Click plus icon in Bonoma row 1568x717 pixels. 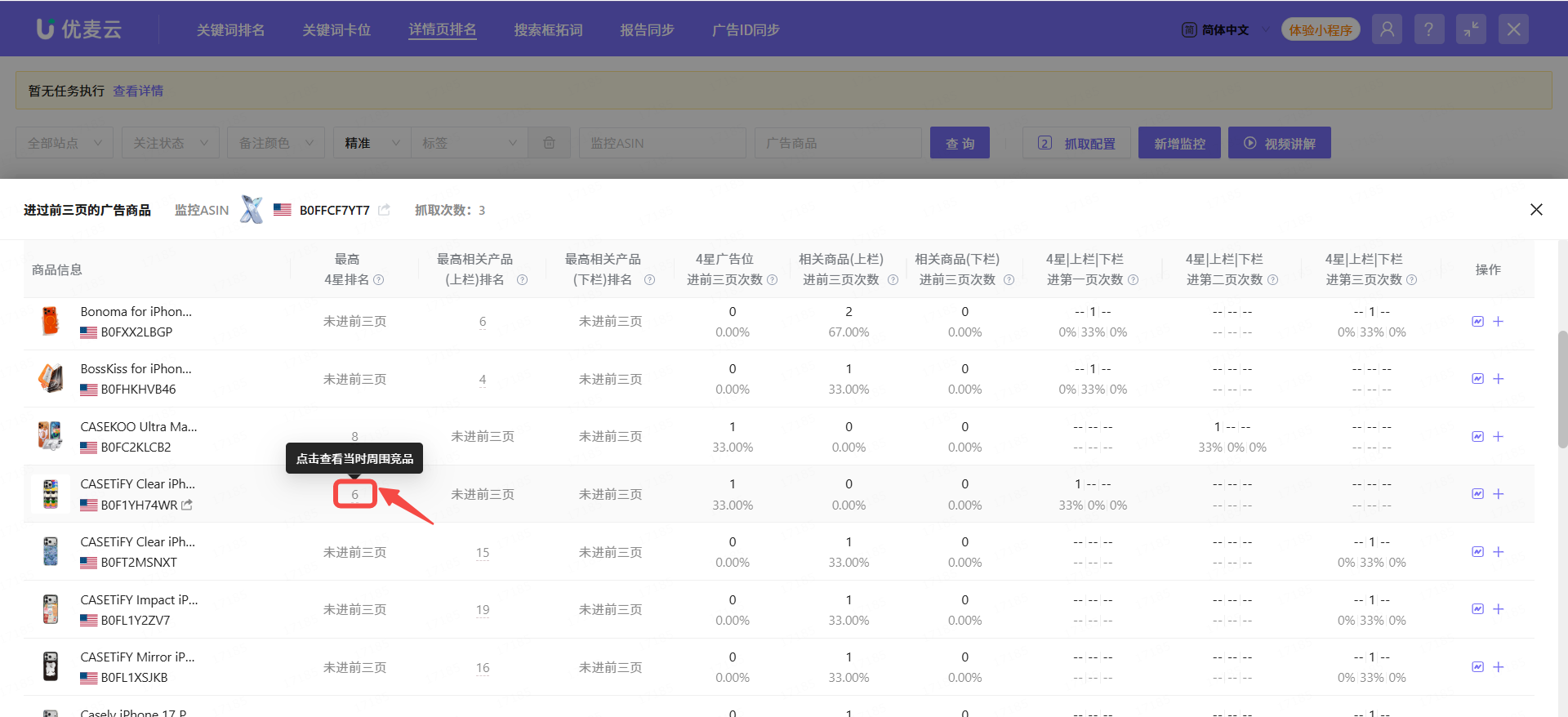(1499, 322)
